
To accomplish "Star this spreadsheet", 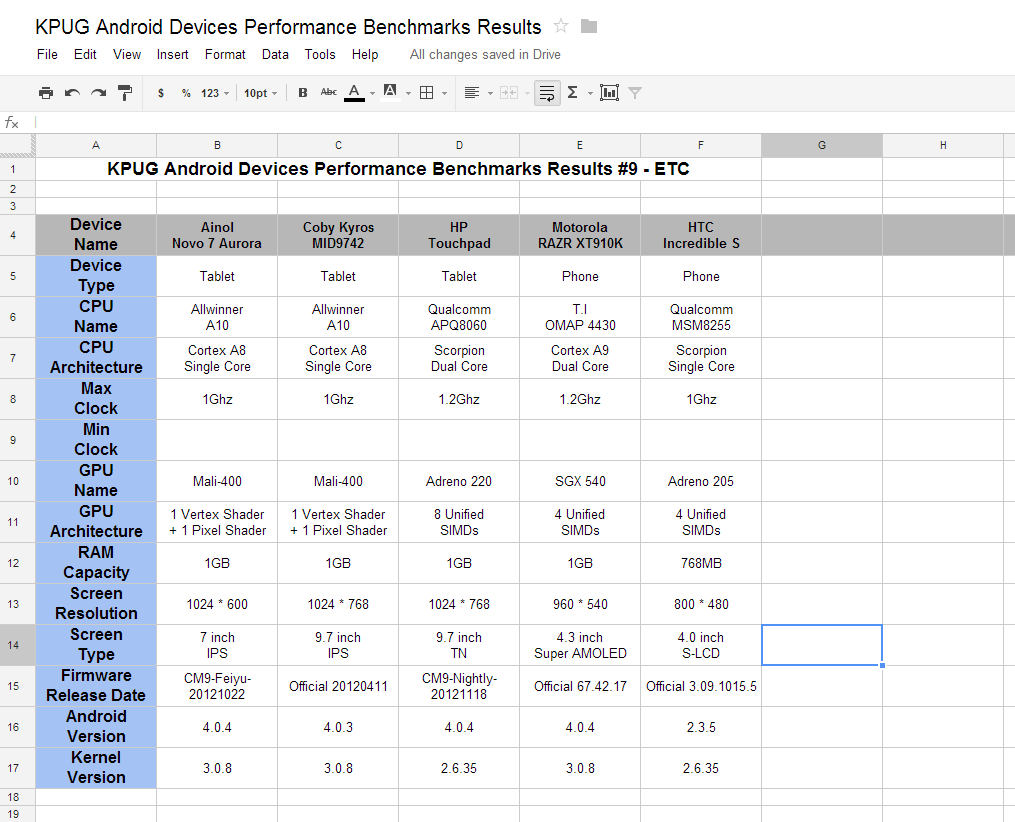I will click(561, 26).
